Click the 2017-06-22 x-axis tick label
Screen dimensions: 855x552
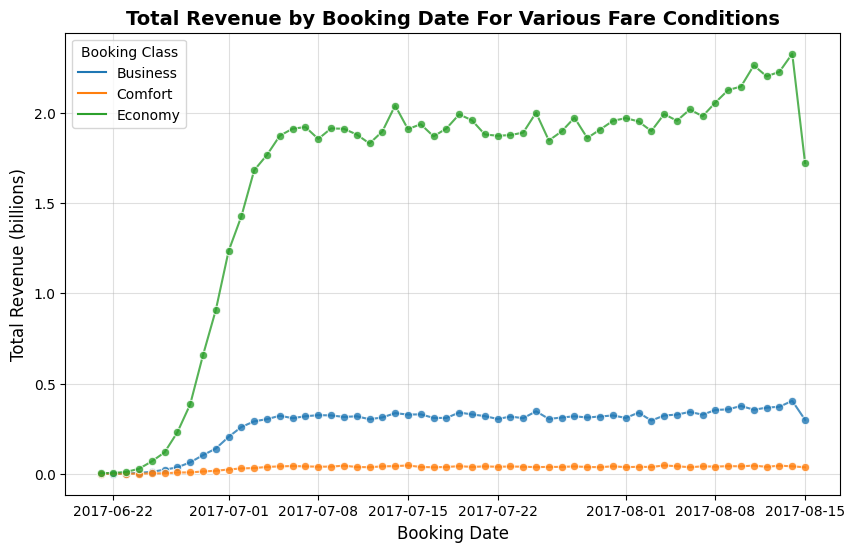tap(113, 509)
